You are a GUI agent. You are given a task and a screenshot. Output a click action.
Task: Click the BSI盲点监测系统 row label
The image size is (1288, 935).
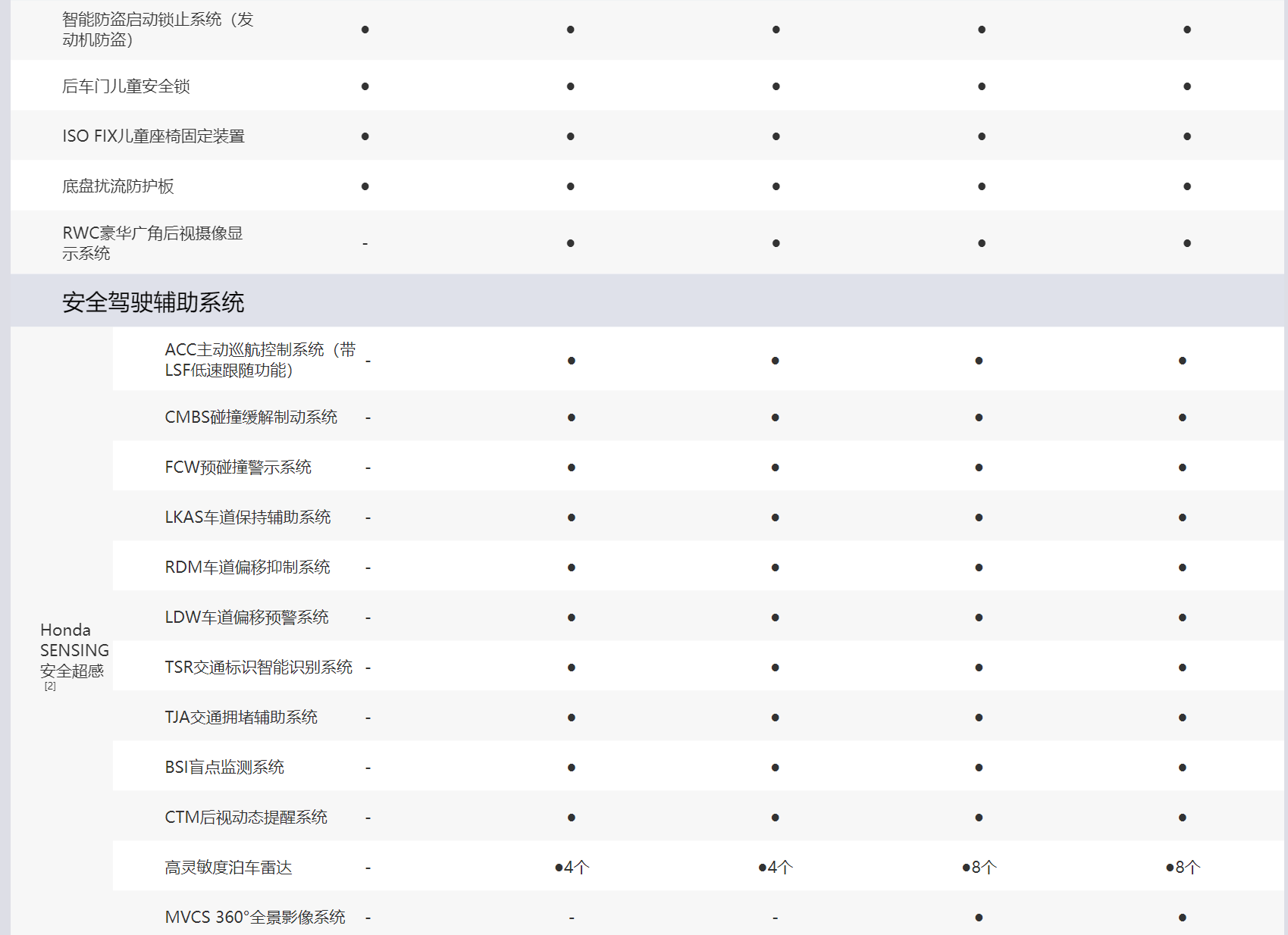click(224, 768)
